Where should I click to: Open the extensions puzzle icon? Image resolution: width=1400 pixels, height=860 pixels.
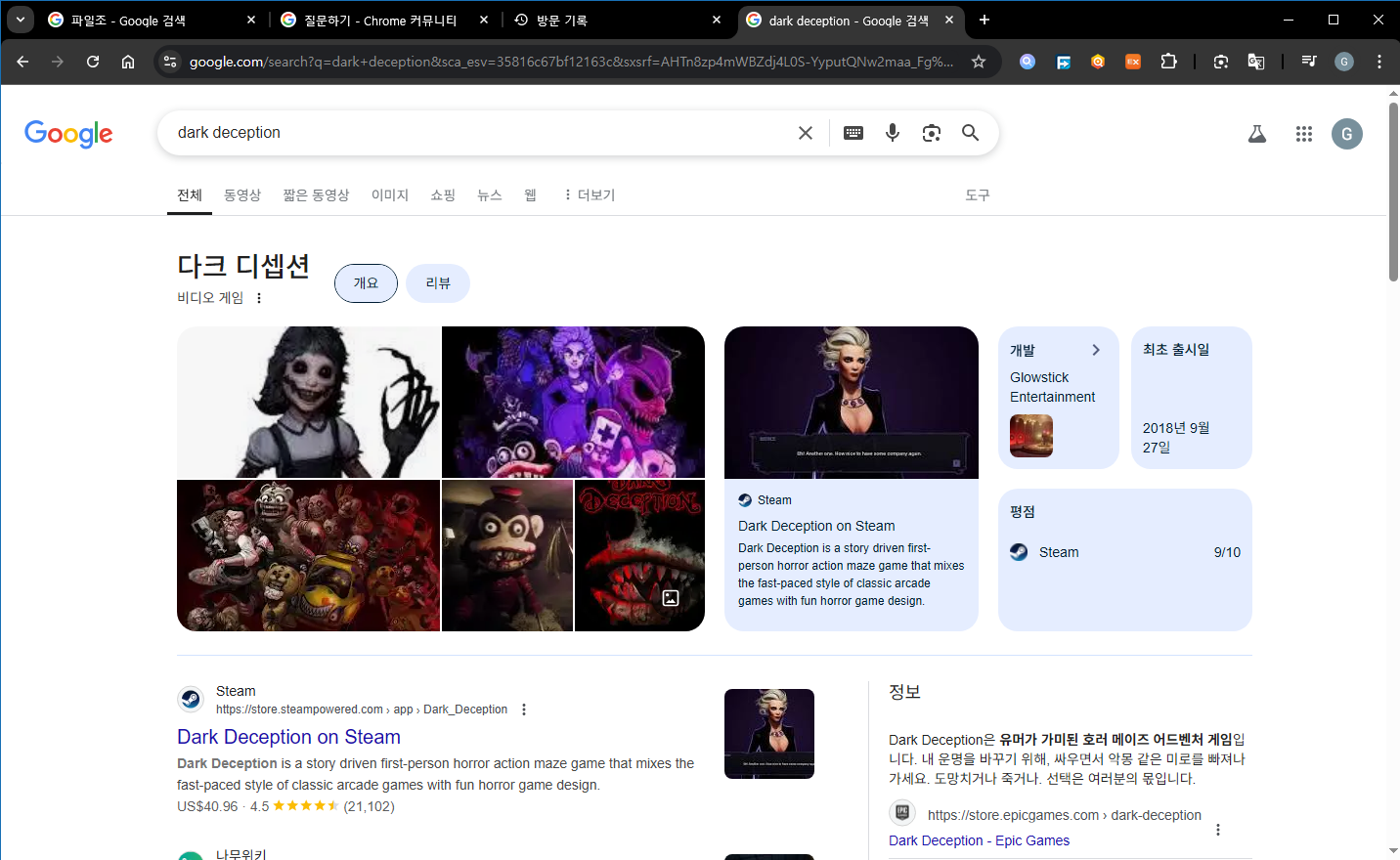(1168, 62)
